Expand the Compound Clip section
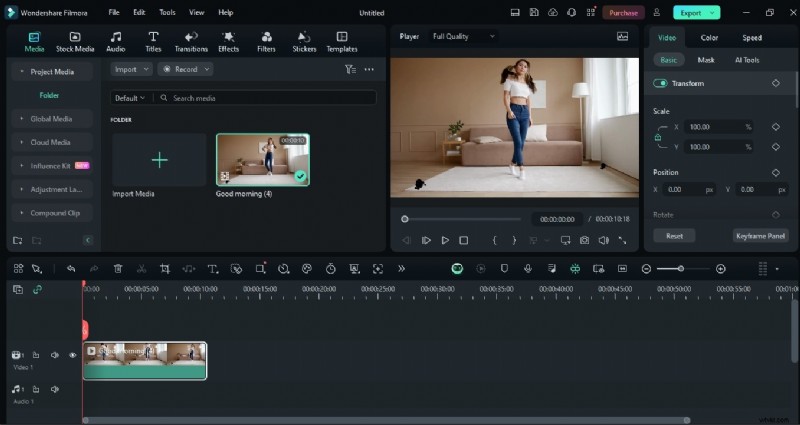Screen dimensions: 800x425 [52, 213]
